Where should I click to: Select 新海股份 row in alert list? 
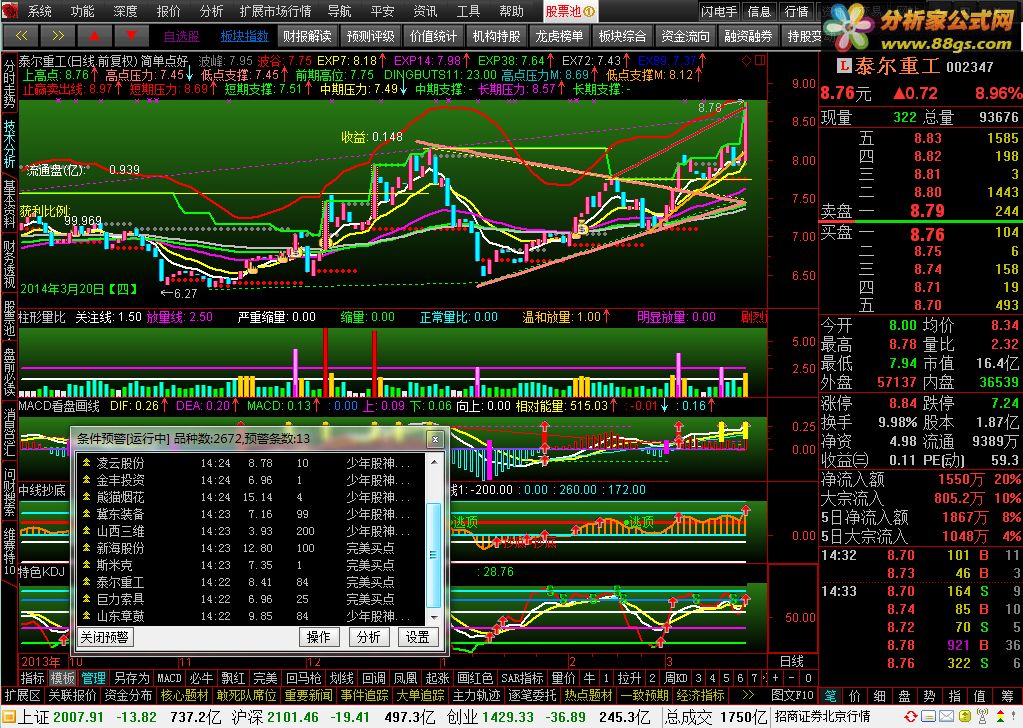(253, 548)
